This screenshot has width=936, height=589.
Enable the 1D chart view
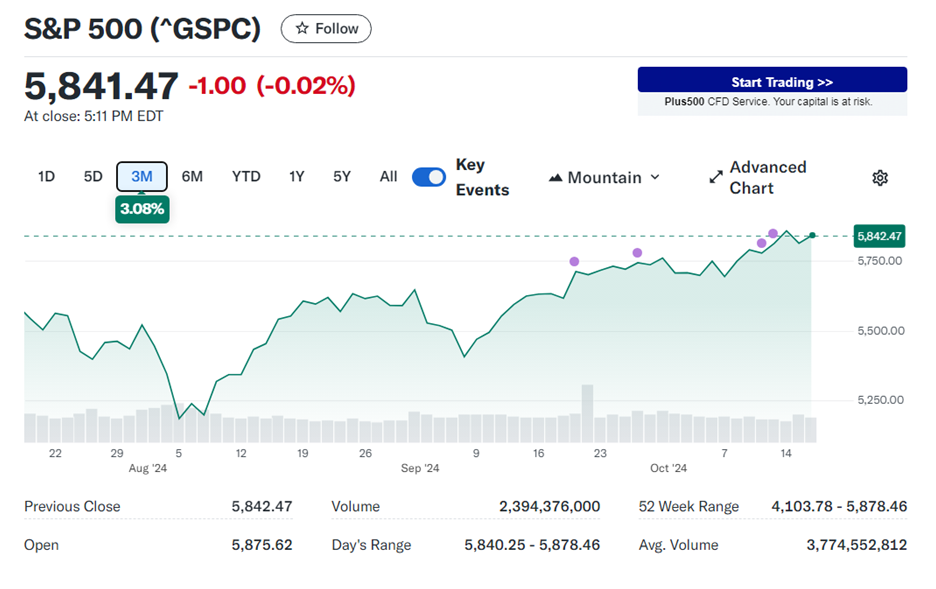[46, 176]
